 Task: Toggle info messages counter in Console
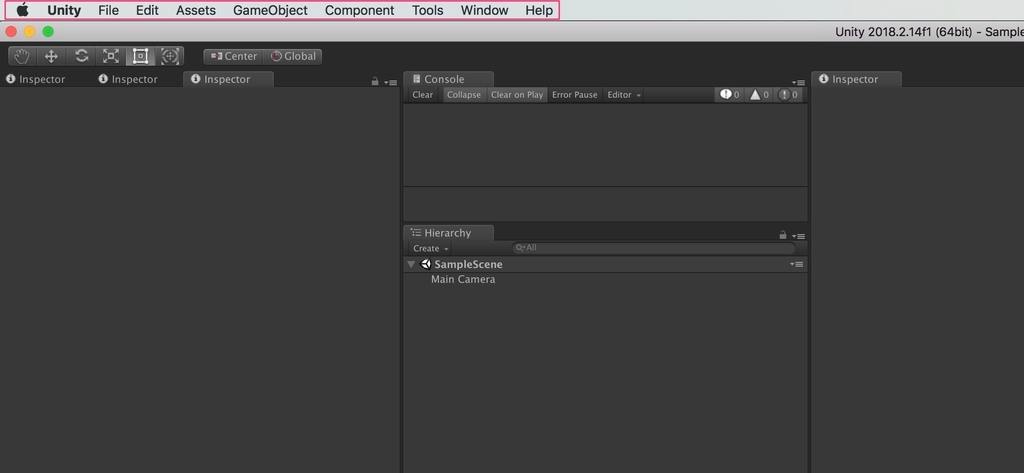click(x=729, y=95)
